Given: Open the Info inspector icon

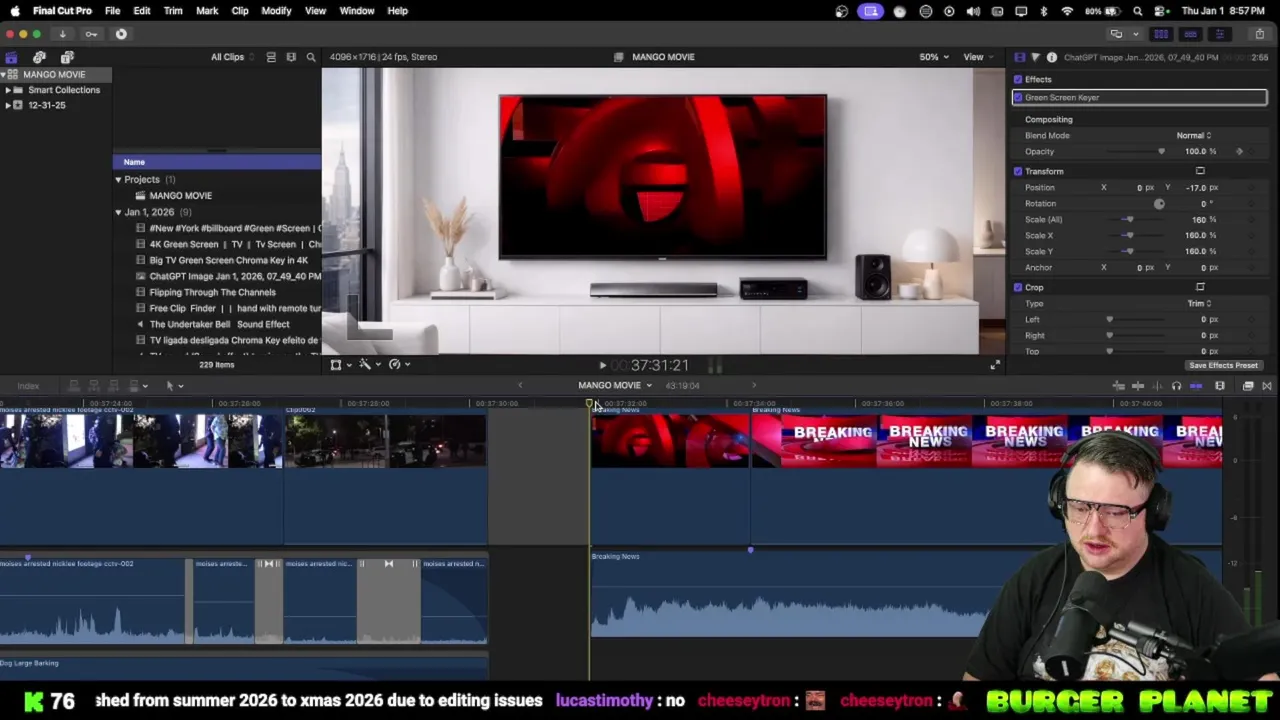Looking at the screenshot, I should tap(1051, 57).
